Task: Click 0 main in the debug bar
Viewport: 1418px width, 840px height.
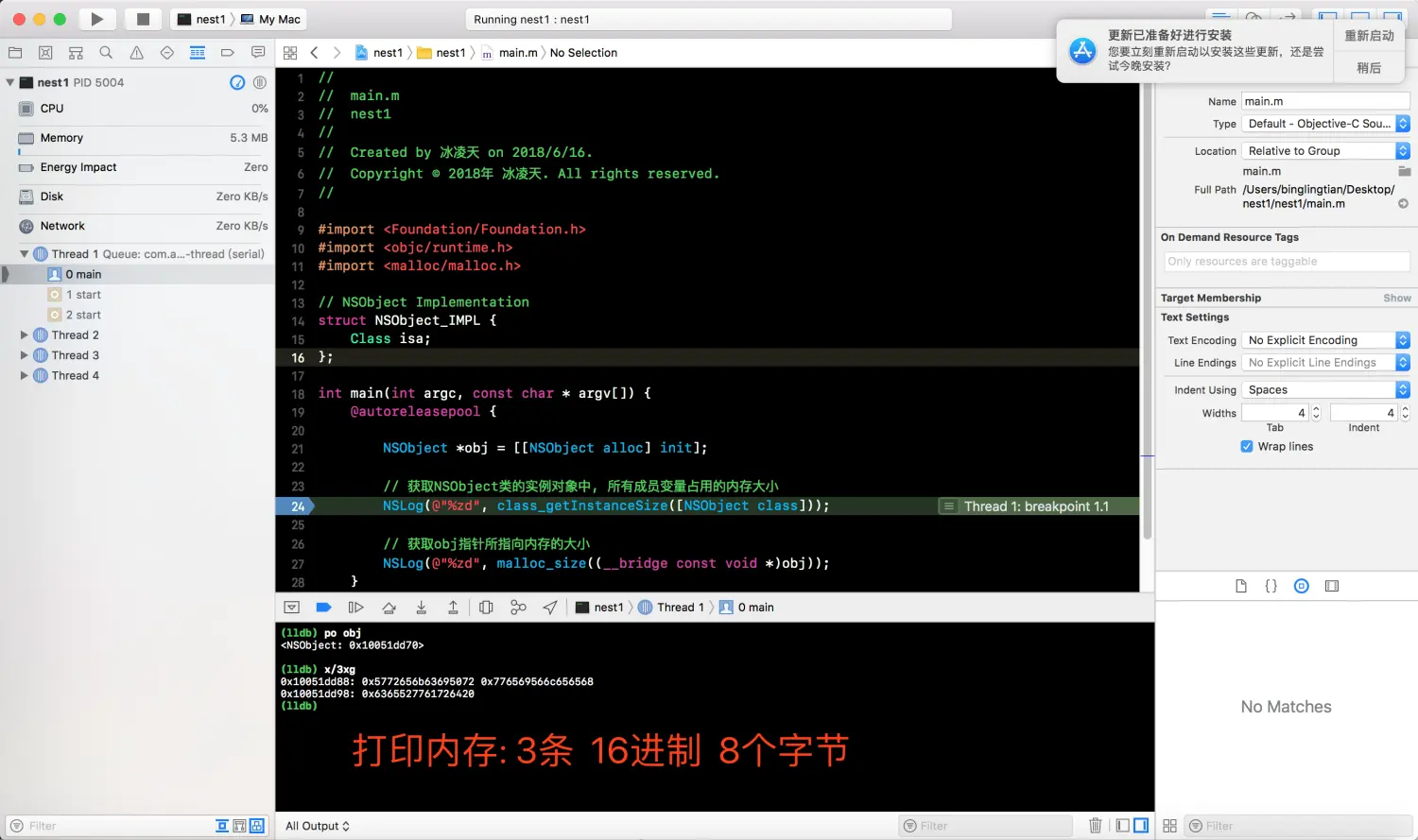Action: point(747,608)
